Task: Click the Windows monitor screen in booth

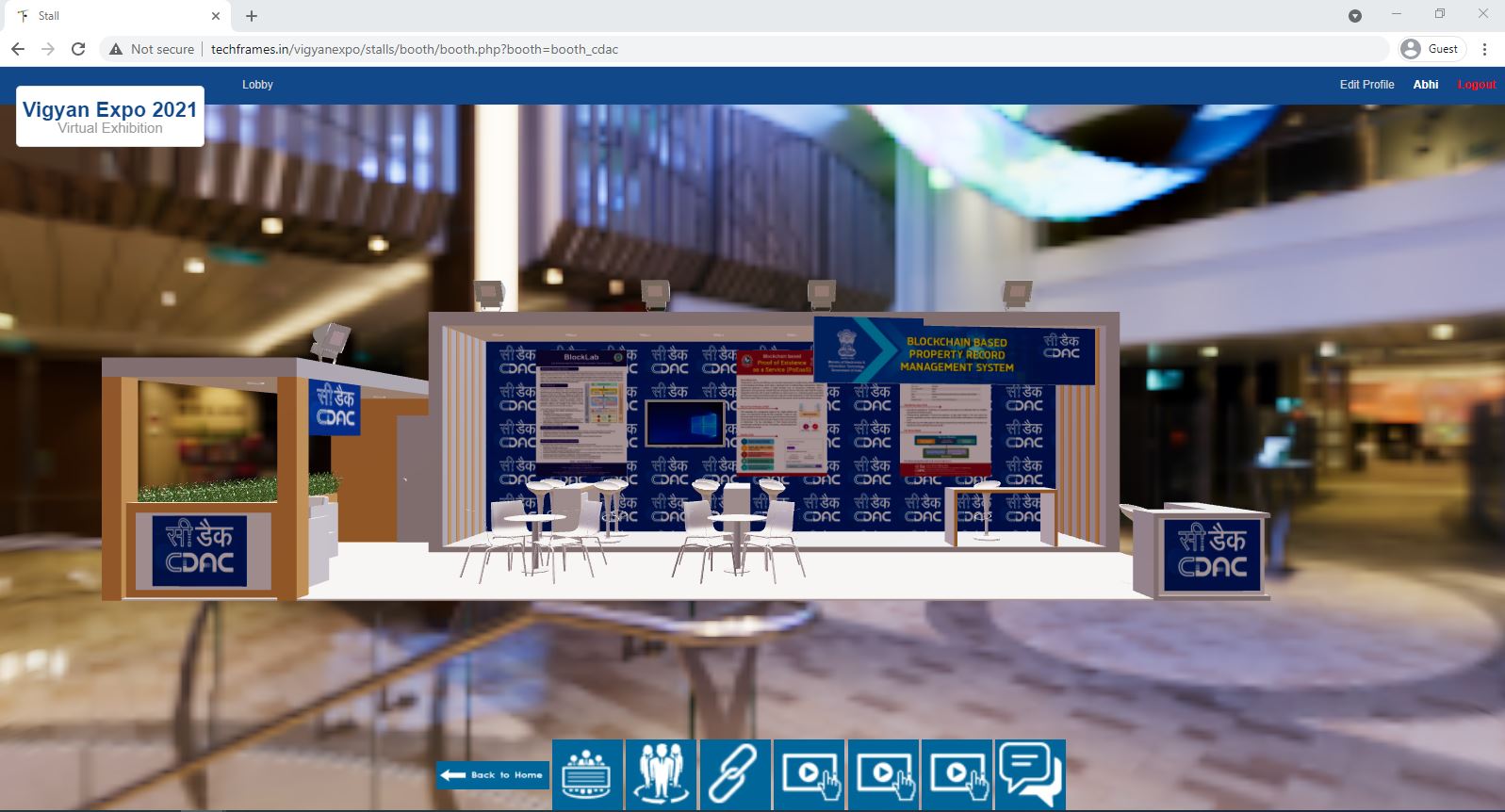Action: coord(685,423)
